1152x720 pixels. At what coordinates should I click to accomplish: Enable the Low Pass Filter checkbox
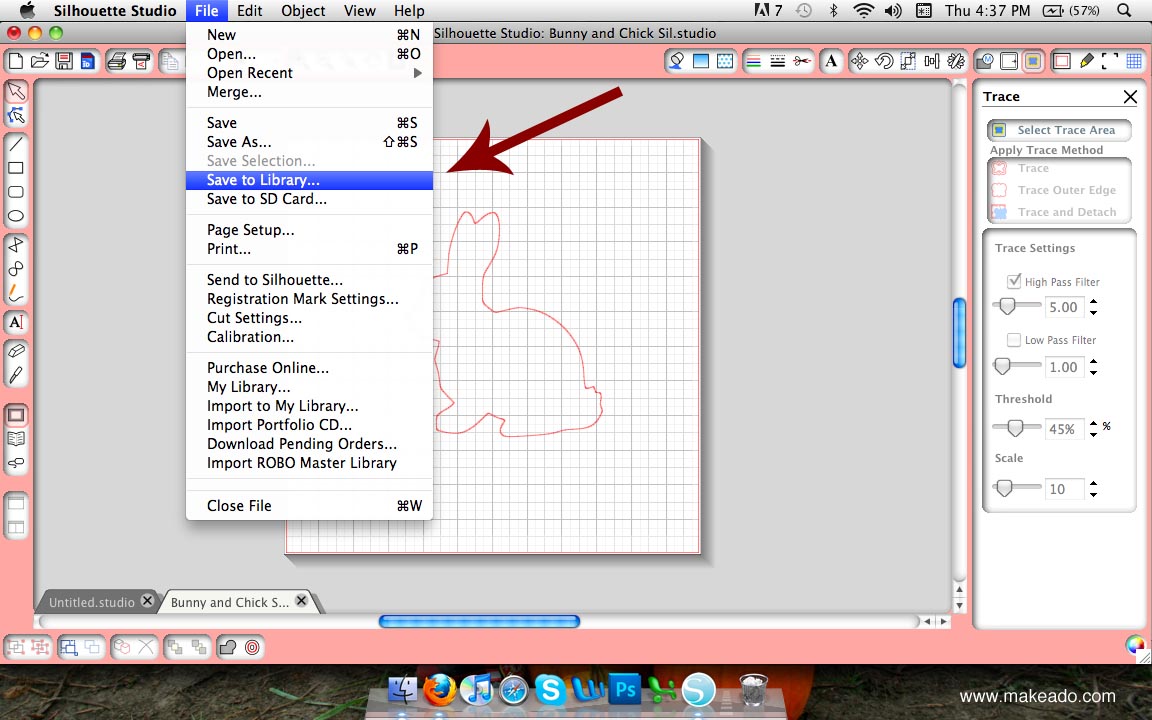tap(1014, 339)
